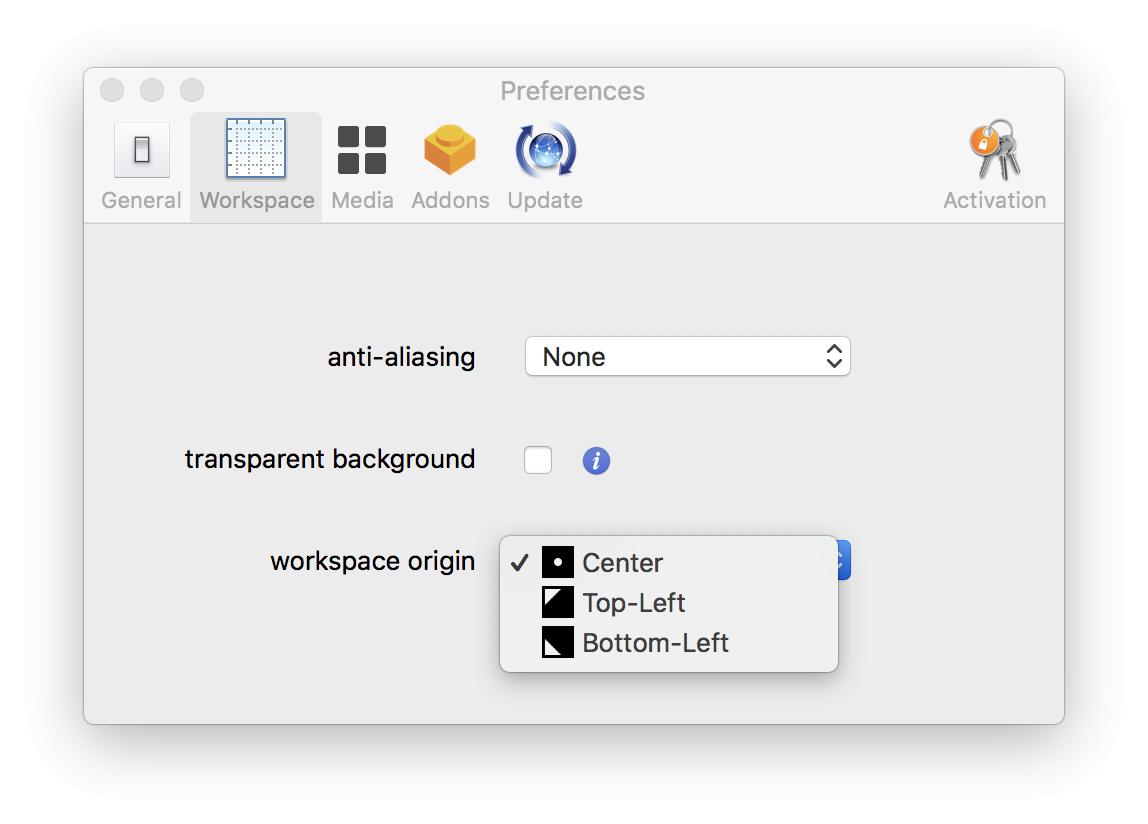
Task: Open the anti-aliasing dropdown
Action: pos(687,357)
